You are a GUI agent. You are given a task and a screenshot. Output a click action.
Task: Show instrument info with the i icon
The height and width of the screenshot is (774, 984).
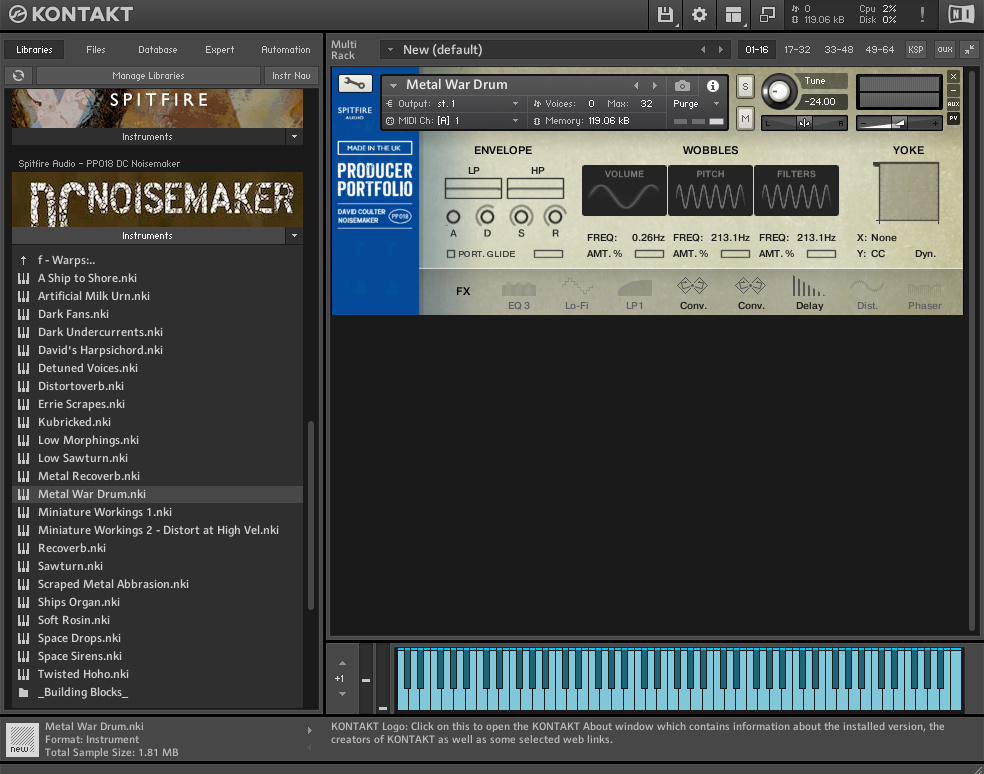tap(713, 85)
